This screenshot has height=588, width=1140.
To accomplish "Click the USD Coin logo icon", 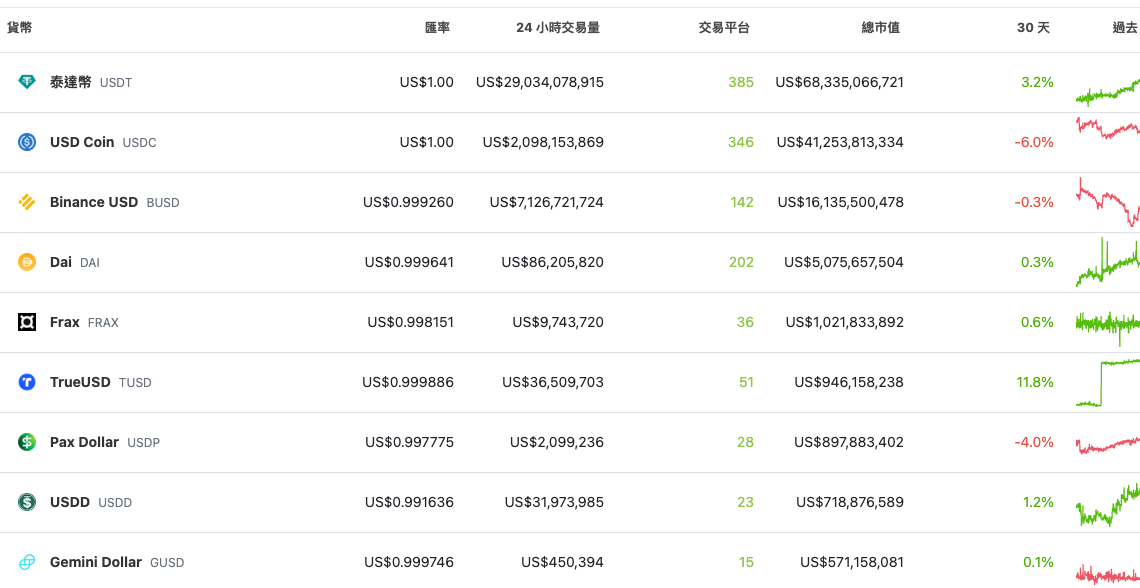I will [27, 142].
